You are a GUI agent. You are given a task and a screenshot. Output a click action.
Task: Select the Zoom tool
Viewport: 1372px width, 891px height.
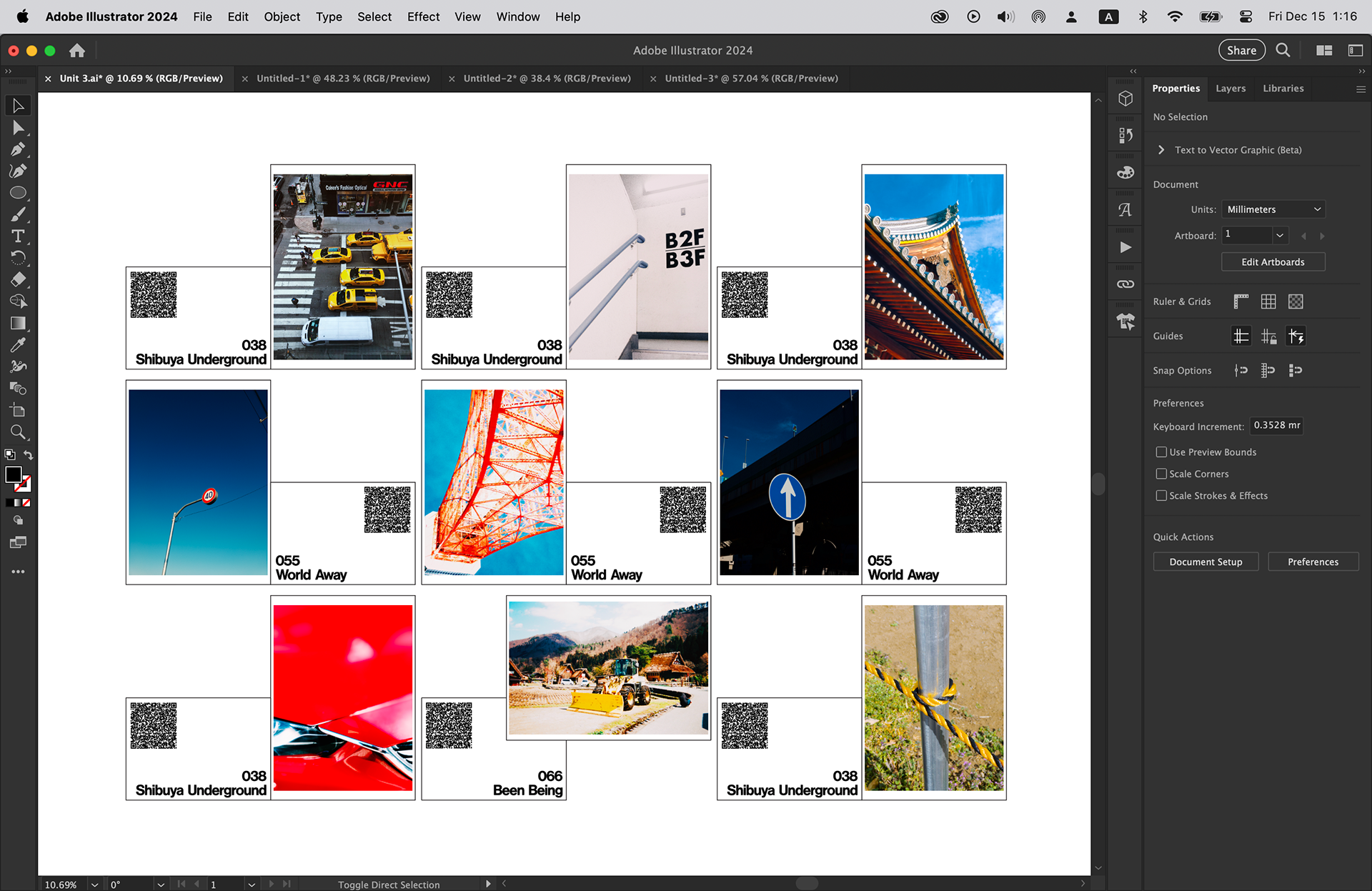coord(18,432)
